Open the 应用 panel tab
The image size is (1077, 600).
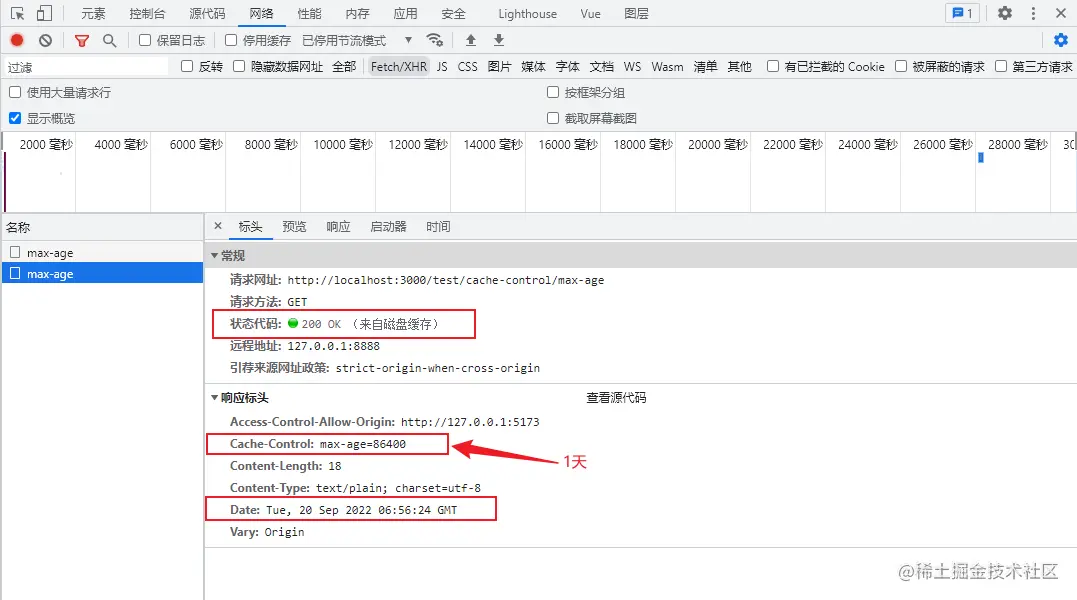click(x=405, y=14)
